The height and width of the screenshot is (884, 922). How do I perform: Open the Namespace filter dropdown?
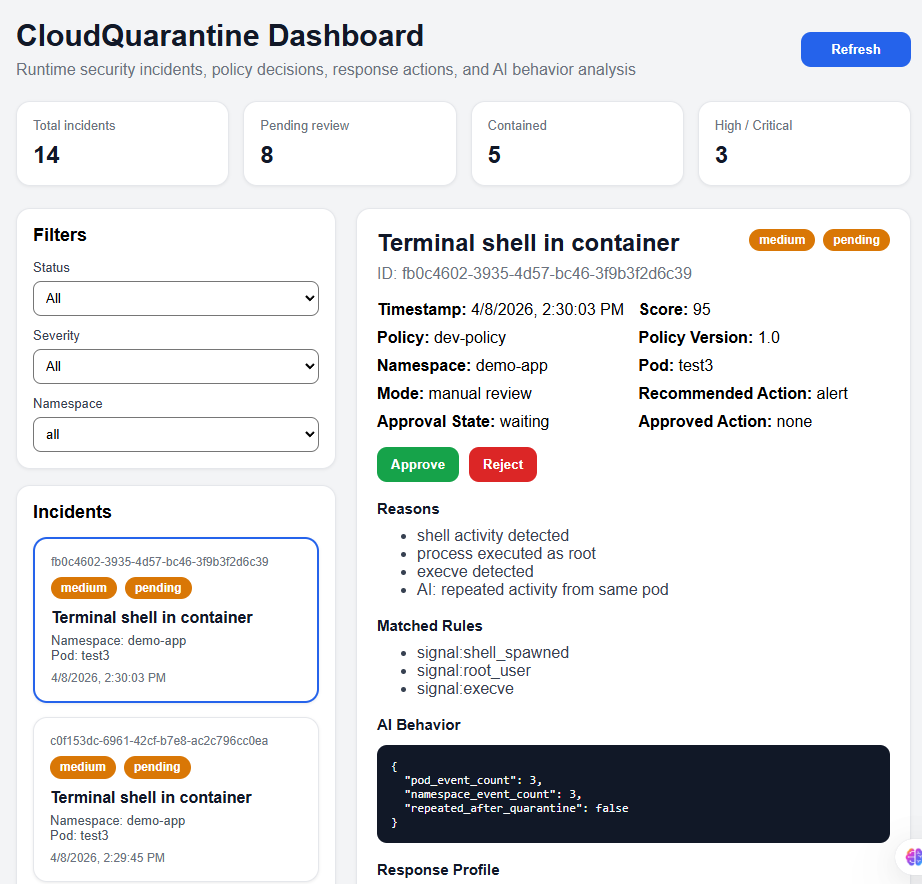coord(176,434)
